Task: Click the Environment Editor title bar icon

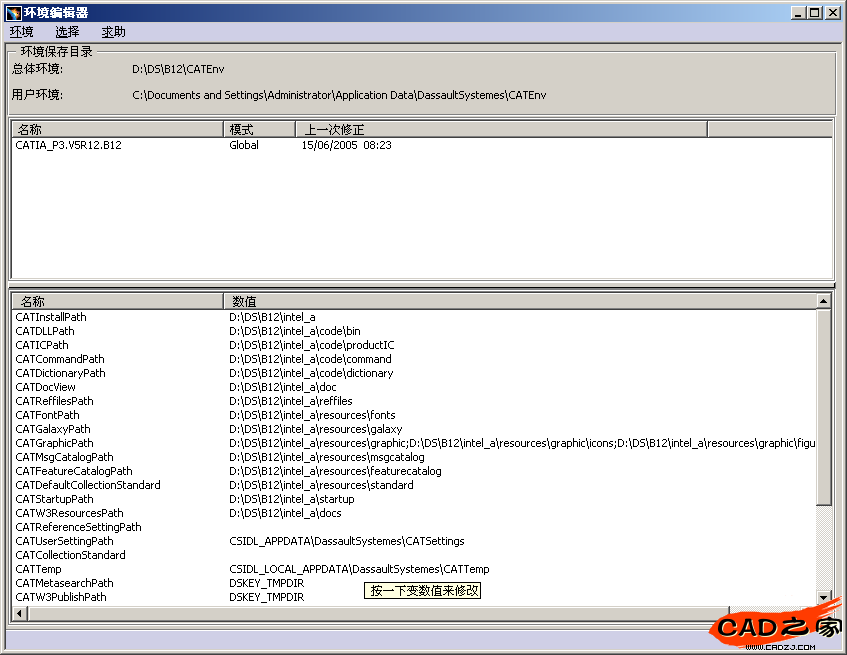Action: [13, 12]
